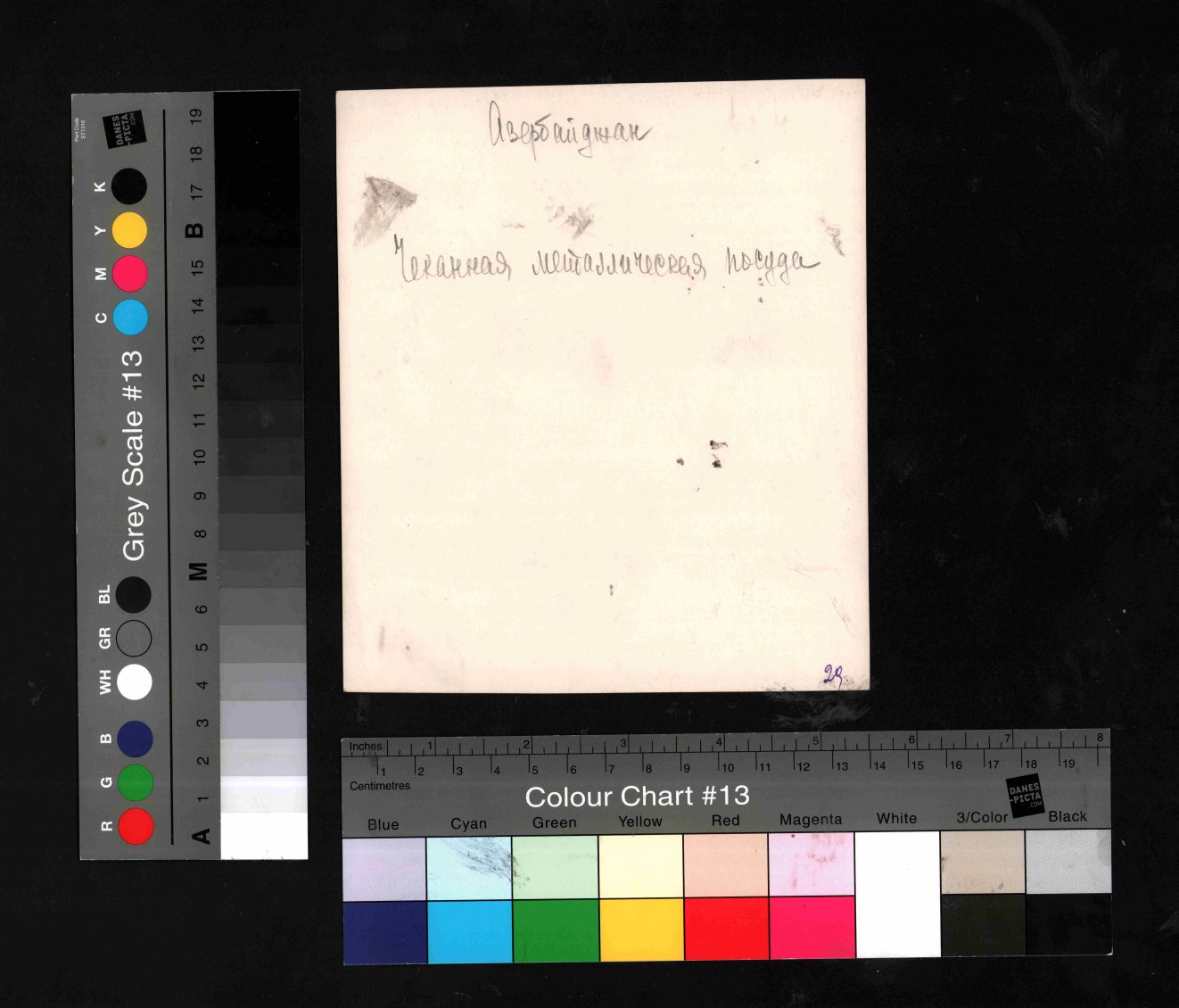Click the handwritten word посуда
This screenshot has width=1179, height=1008.
[x=770, y=262]
